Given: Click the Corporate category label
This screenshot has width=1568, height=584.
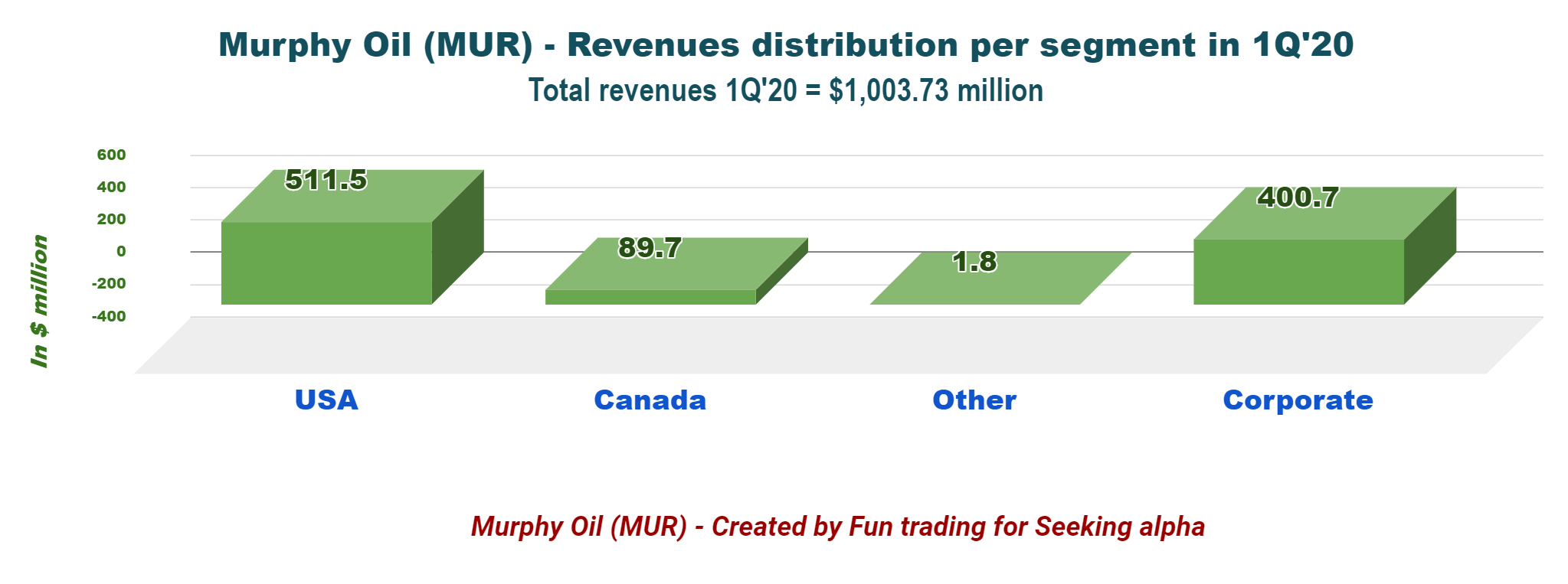Looking at the screenshot, I should coord(1298,400).
